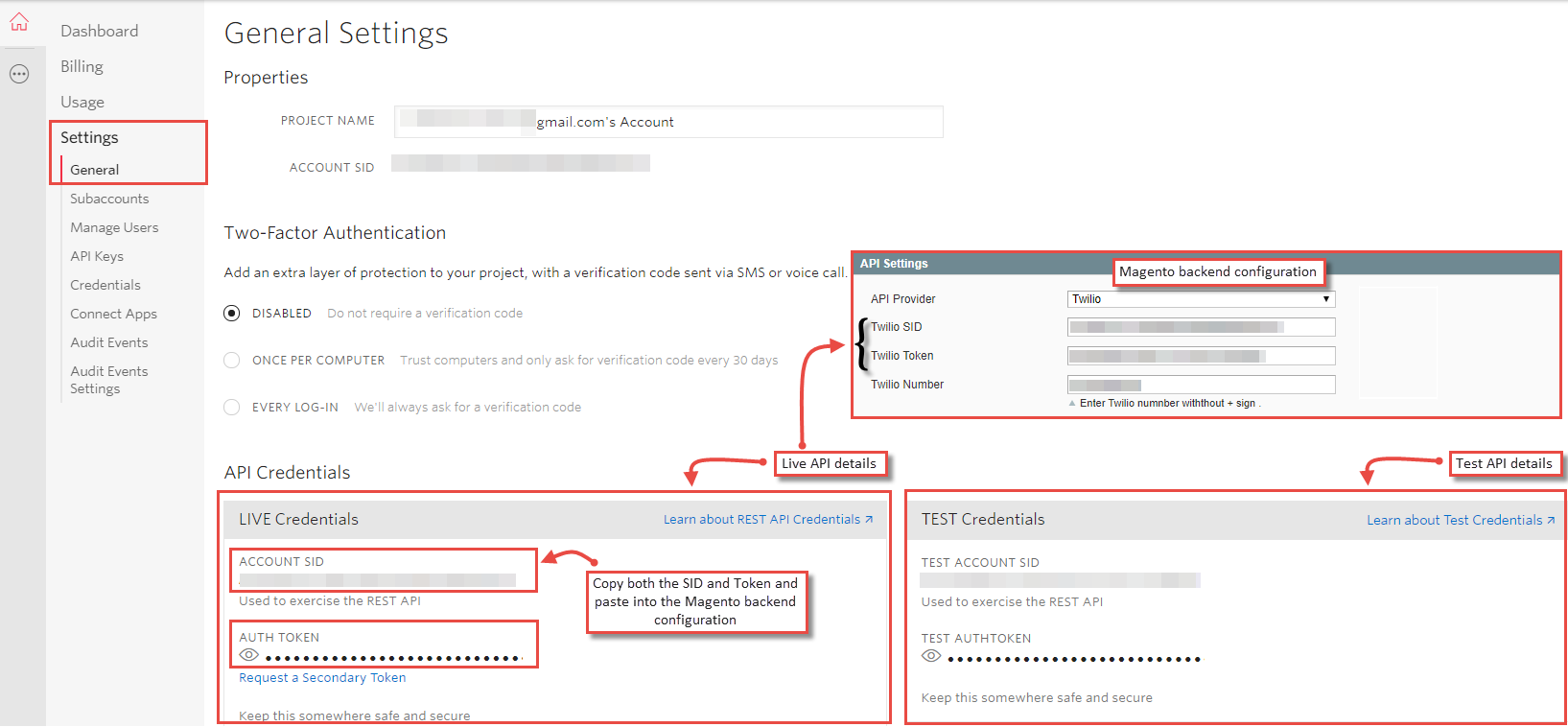Click the Twilio Token input field

tap(1202, 356)
